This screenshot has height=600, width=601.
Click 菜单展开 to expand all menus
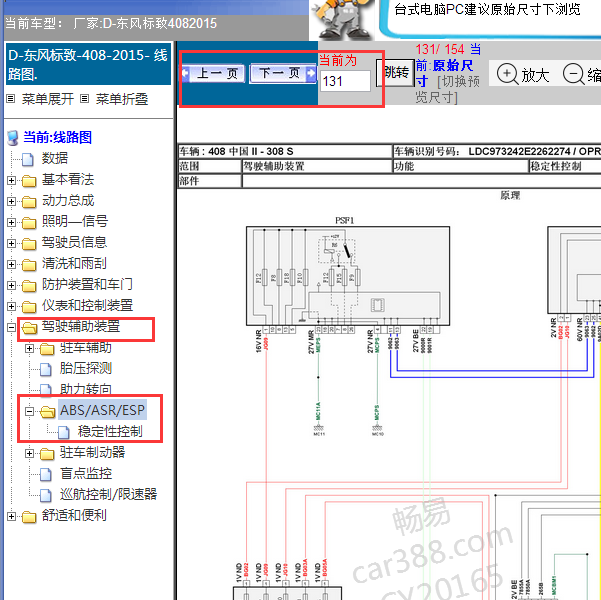click(48, 99)
